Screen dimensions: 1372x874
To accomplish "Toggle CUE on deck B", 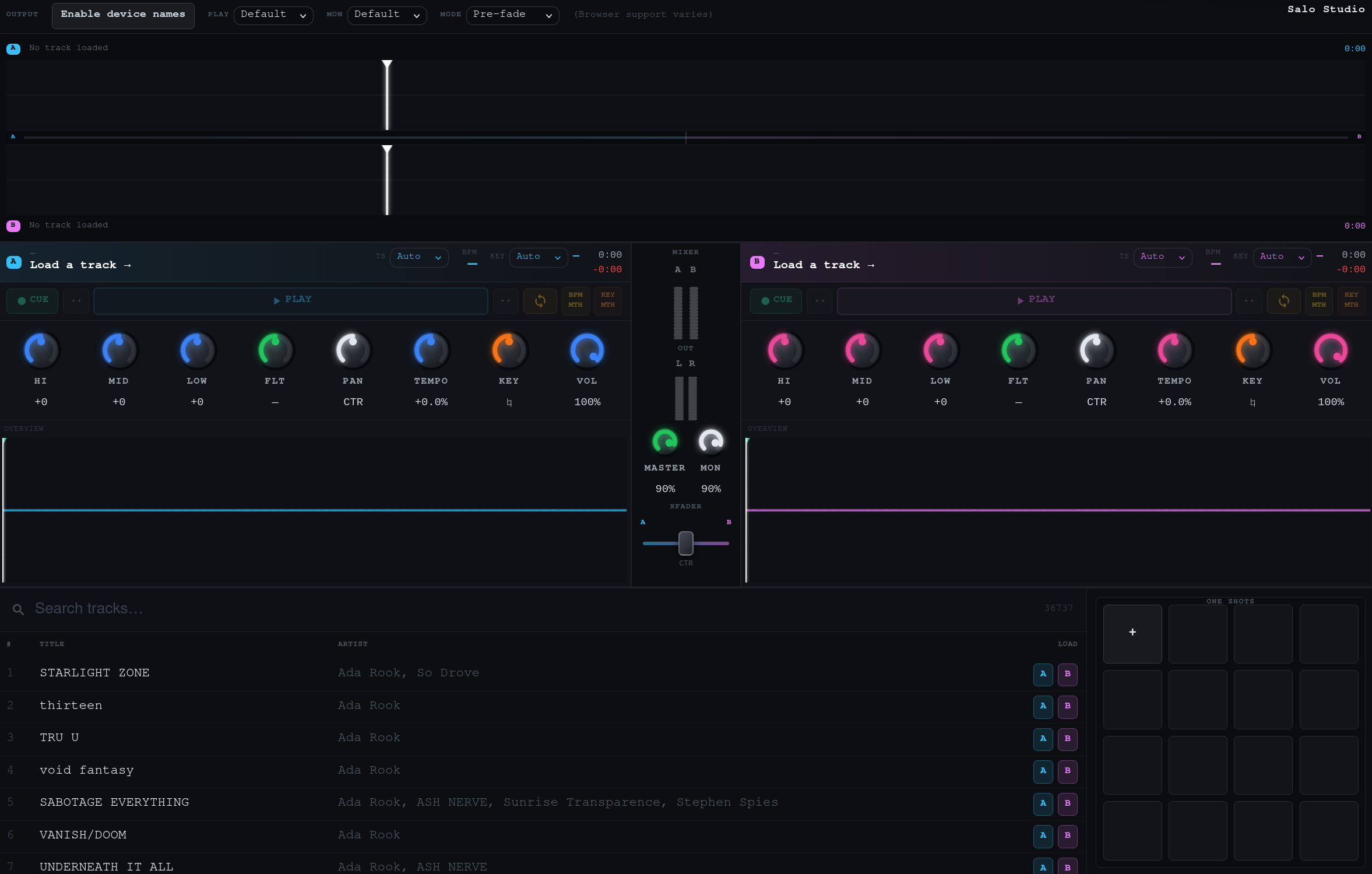I will point(775,300).
